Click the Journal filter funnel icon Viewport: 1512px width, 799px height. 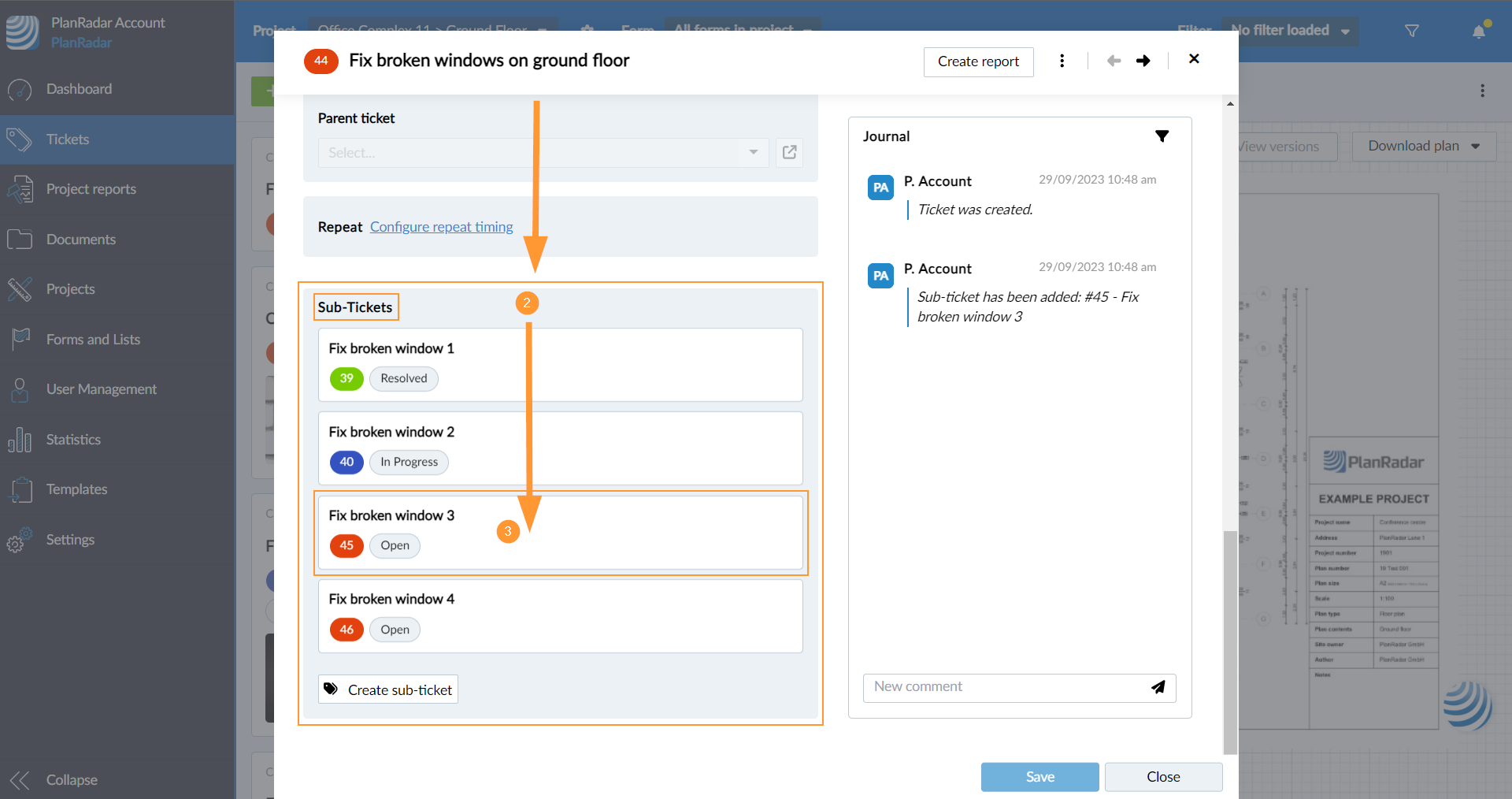[1162, 136]
